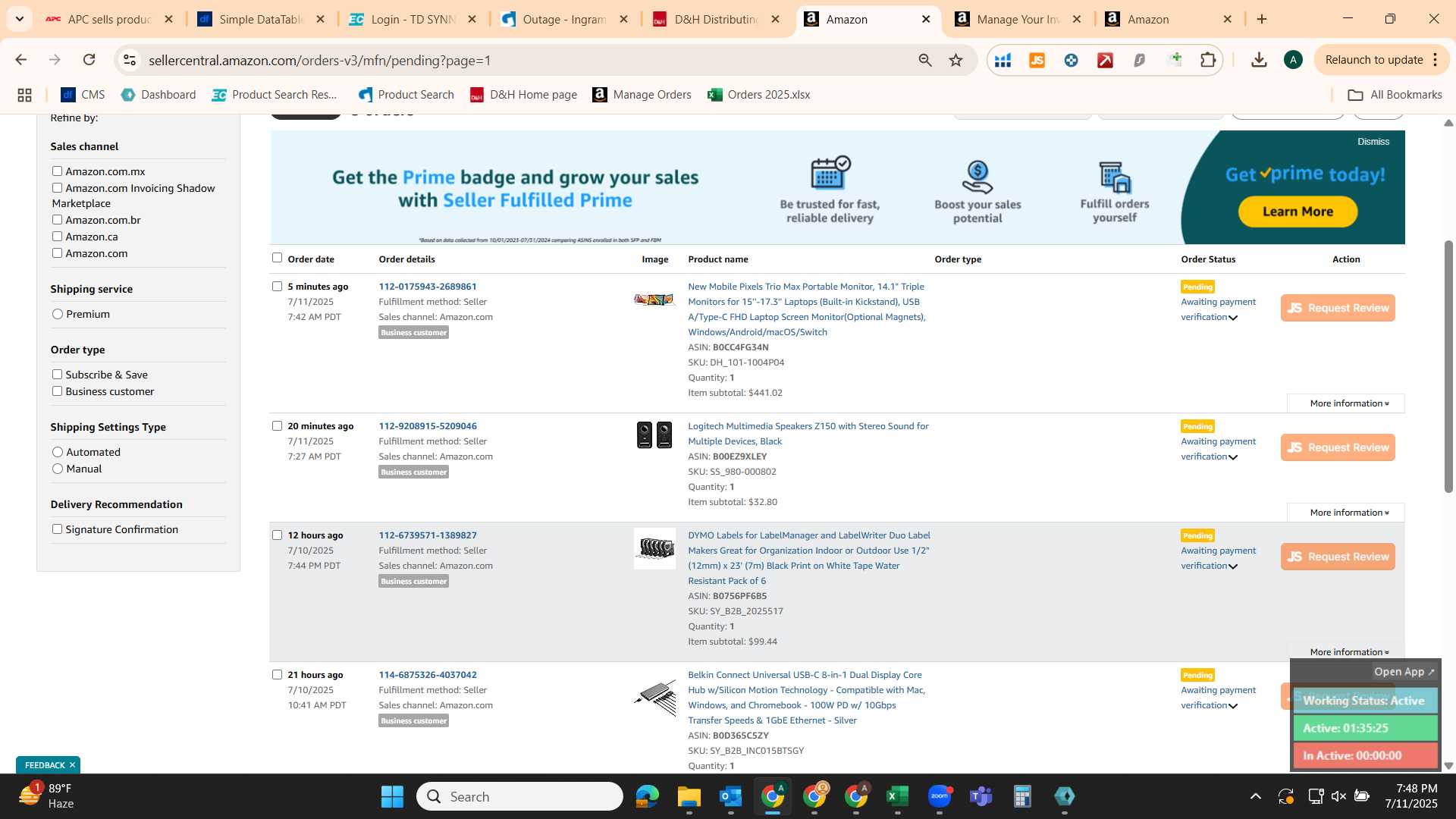This screenshot has width=1456, height=819.
Task: Check Signature Confirmation filter
Action: coord(57,529)
